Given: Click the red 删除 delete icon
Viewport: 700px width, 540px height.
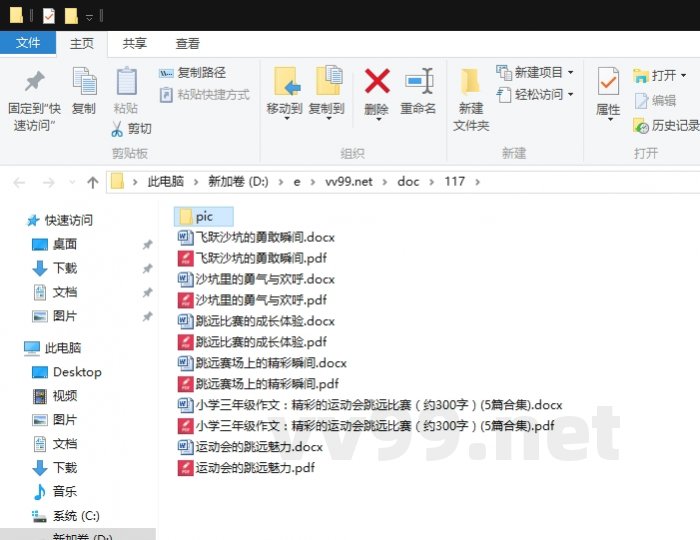Looking at the screenshot, I should pyautogui.click(x=377, y=81).
